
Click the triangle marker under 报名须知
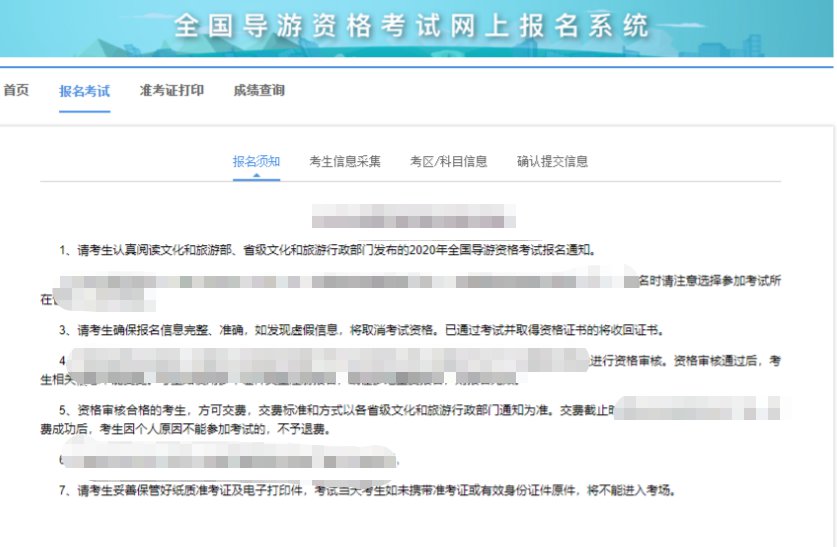256,176
